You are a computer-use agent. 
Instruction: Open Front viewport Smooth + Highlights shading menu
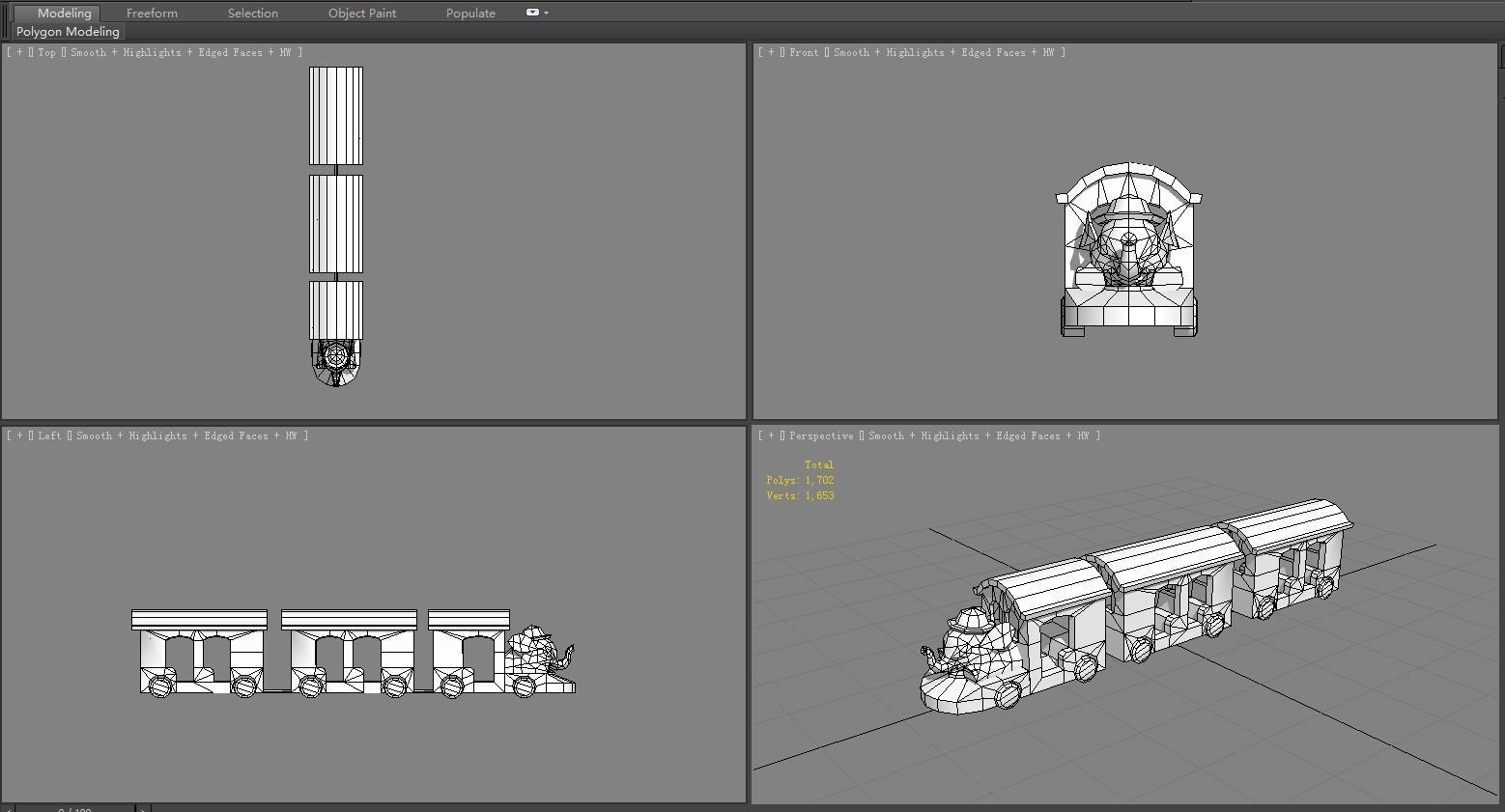pos(943,52)
